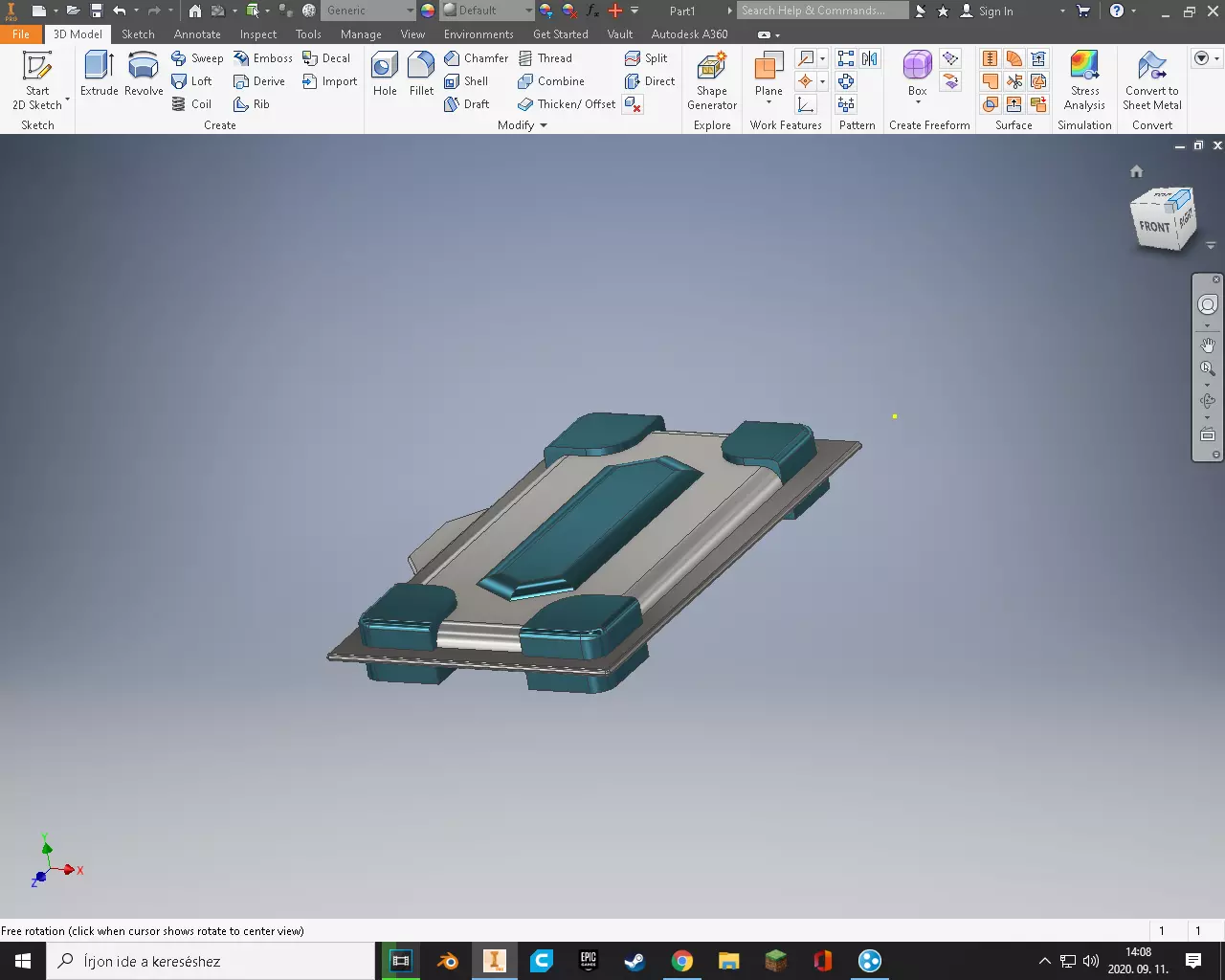
Task: Convert part to Sheet Metal
Action: click(x=1152, y=81)
